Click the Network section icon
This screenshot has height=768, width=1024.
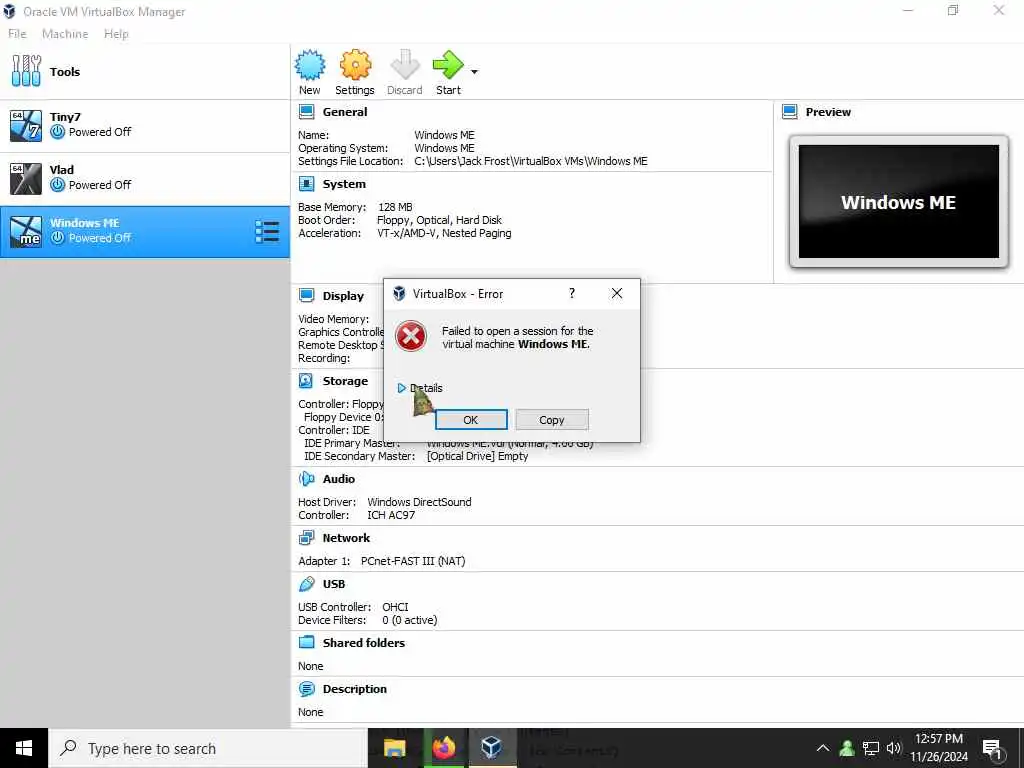click(x=306, y=537)
